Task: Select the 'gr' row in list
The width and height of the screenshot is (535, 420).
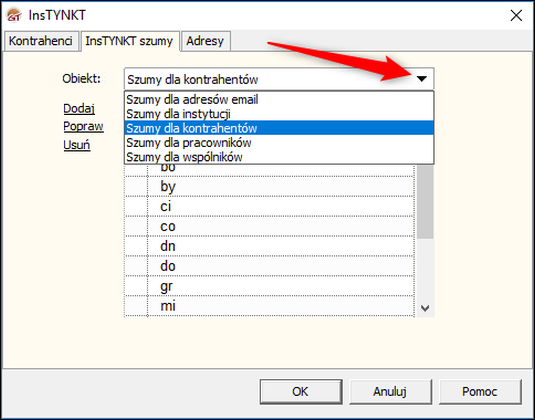Action: [x=270, y=286]
